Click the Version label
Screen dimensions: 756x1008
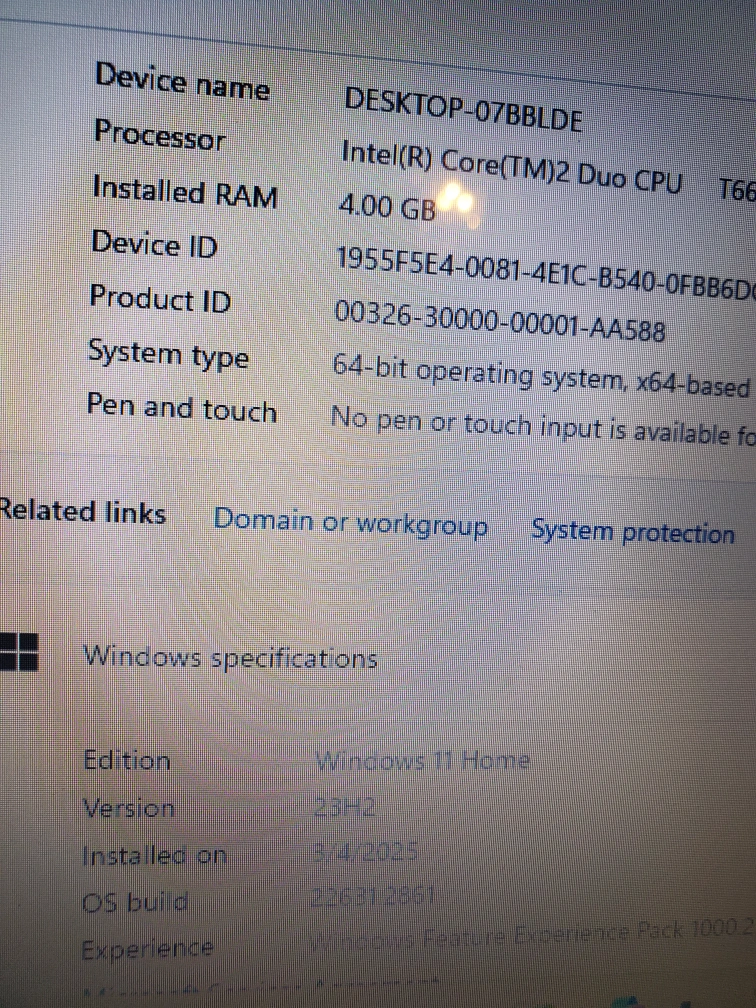tap(129, 808)
